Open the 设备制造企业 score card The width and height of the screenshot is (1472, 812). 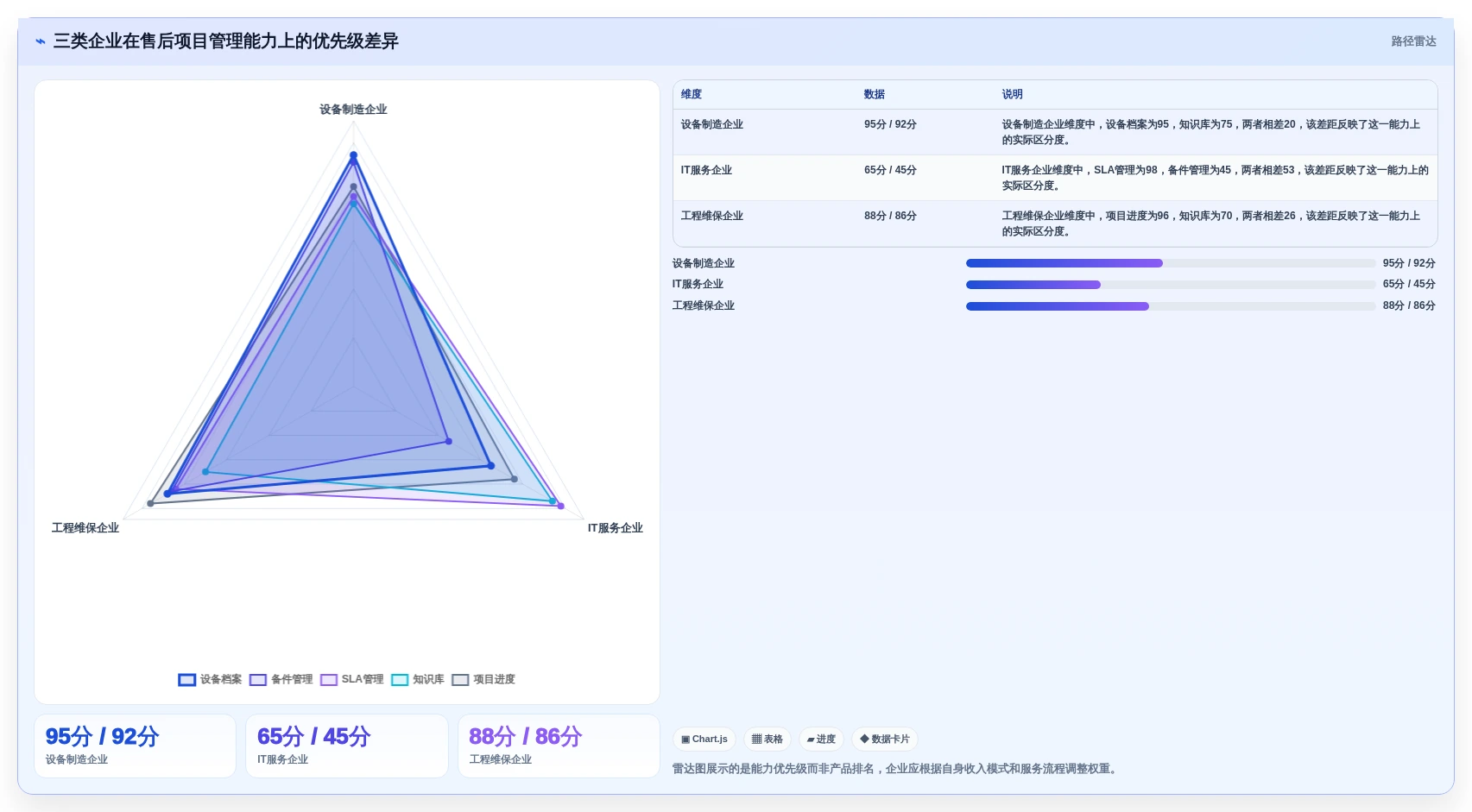coord(136,746)
